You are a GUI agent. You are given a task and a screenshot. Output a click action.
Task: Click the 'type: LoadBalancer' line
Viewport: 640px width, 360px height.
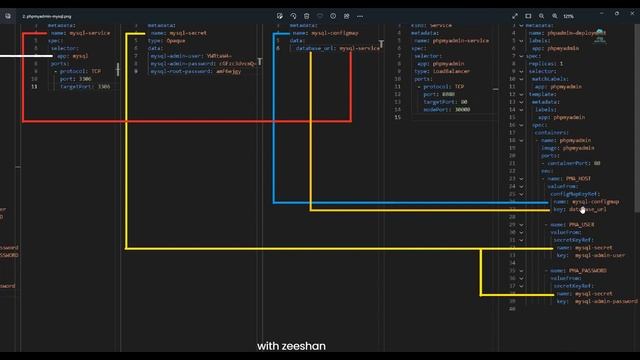click(442, 71)
